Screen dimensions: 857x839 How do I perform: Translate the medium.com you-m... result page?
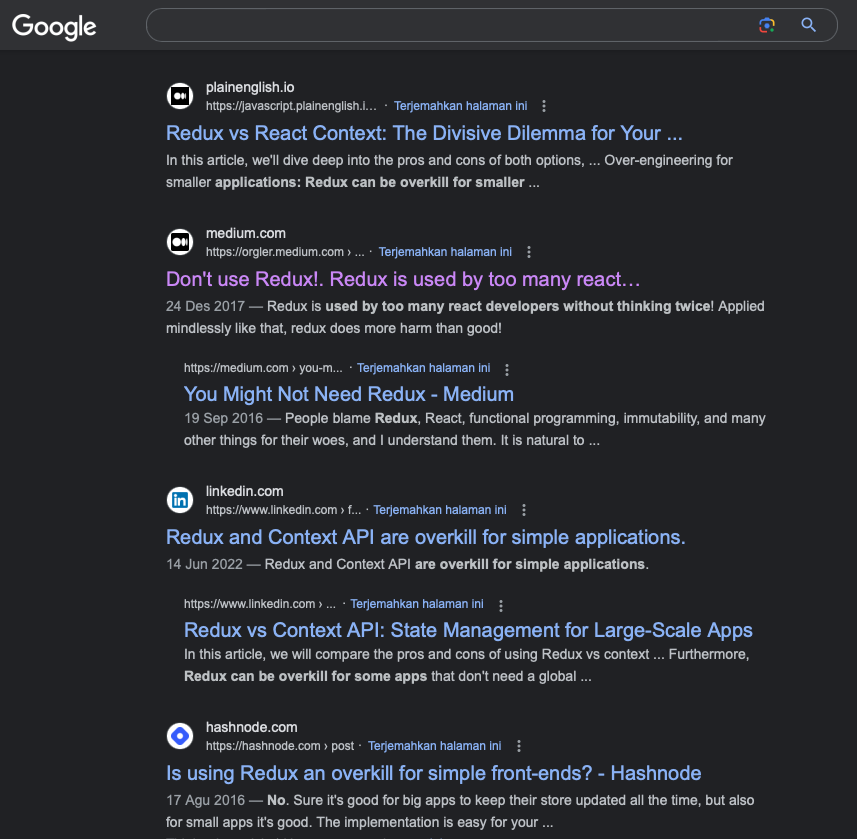pyautogui.click(x=424, y=368)
